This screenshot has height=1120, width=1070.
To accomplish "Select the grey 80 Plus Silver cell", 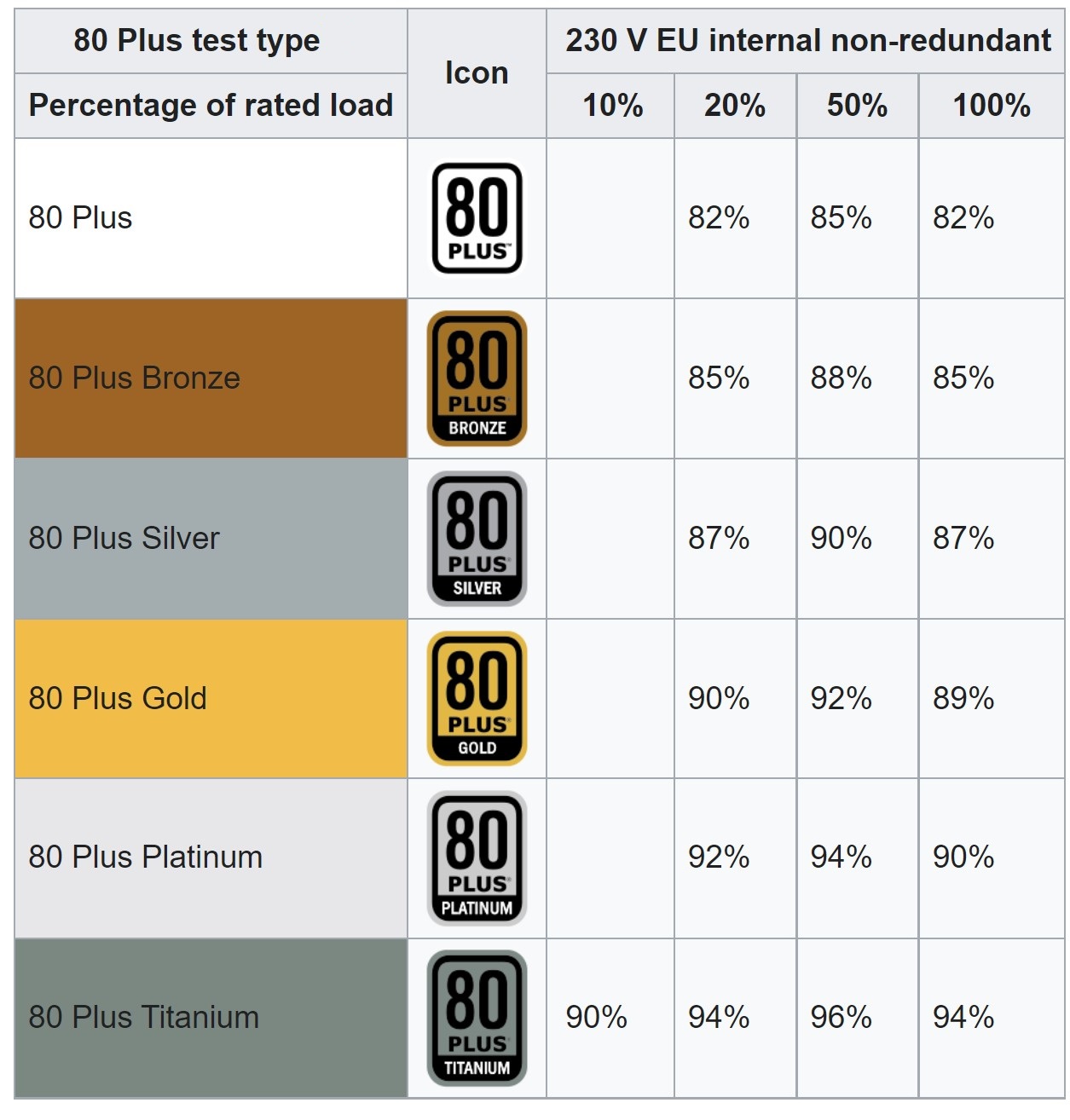I will 211,539.
